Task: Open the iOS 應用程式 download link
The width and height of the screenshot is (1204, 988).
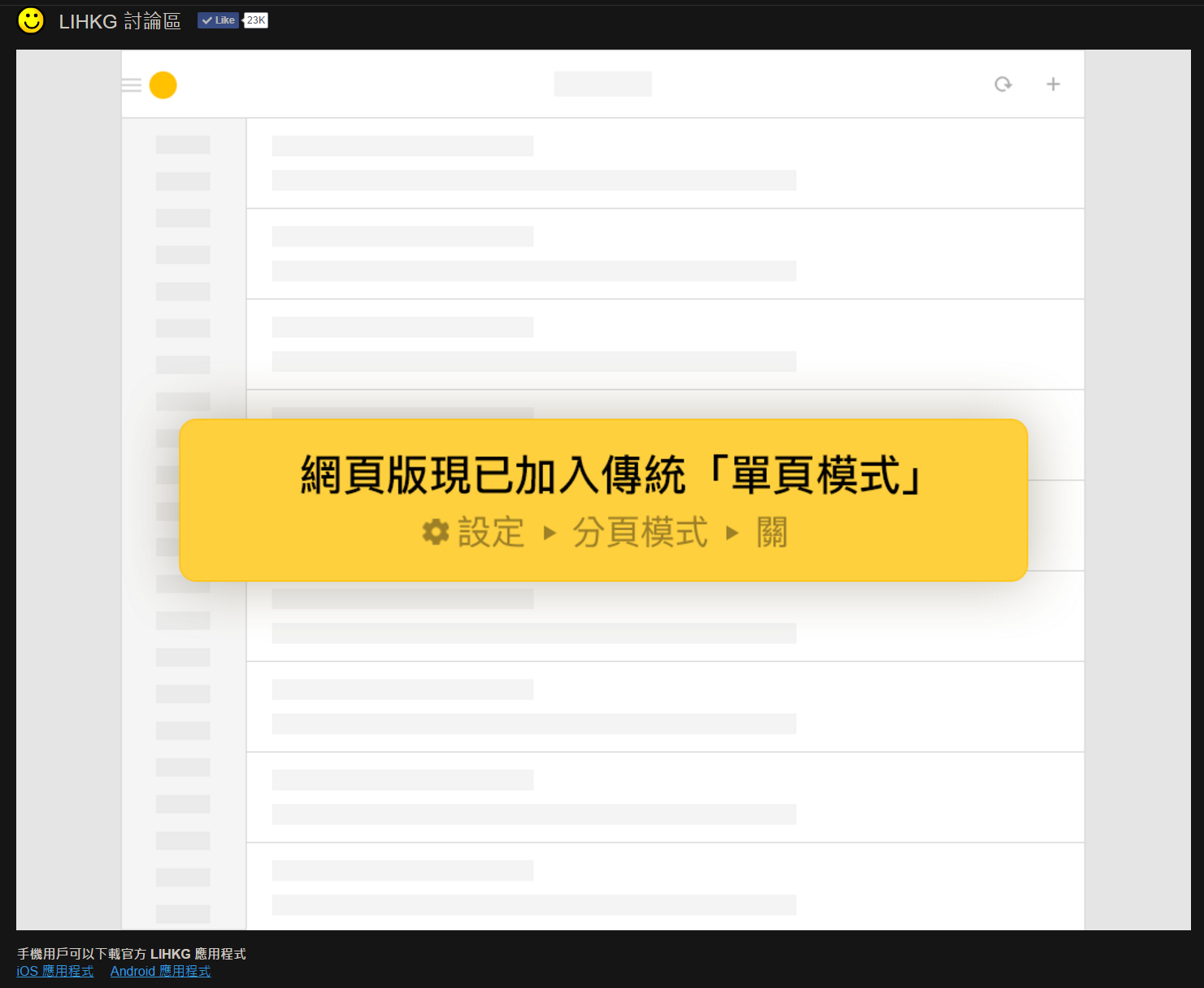Action: (x=55, y=971)
